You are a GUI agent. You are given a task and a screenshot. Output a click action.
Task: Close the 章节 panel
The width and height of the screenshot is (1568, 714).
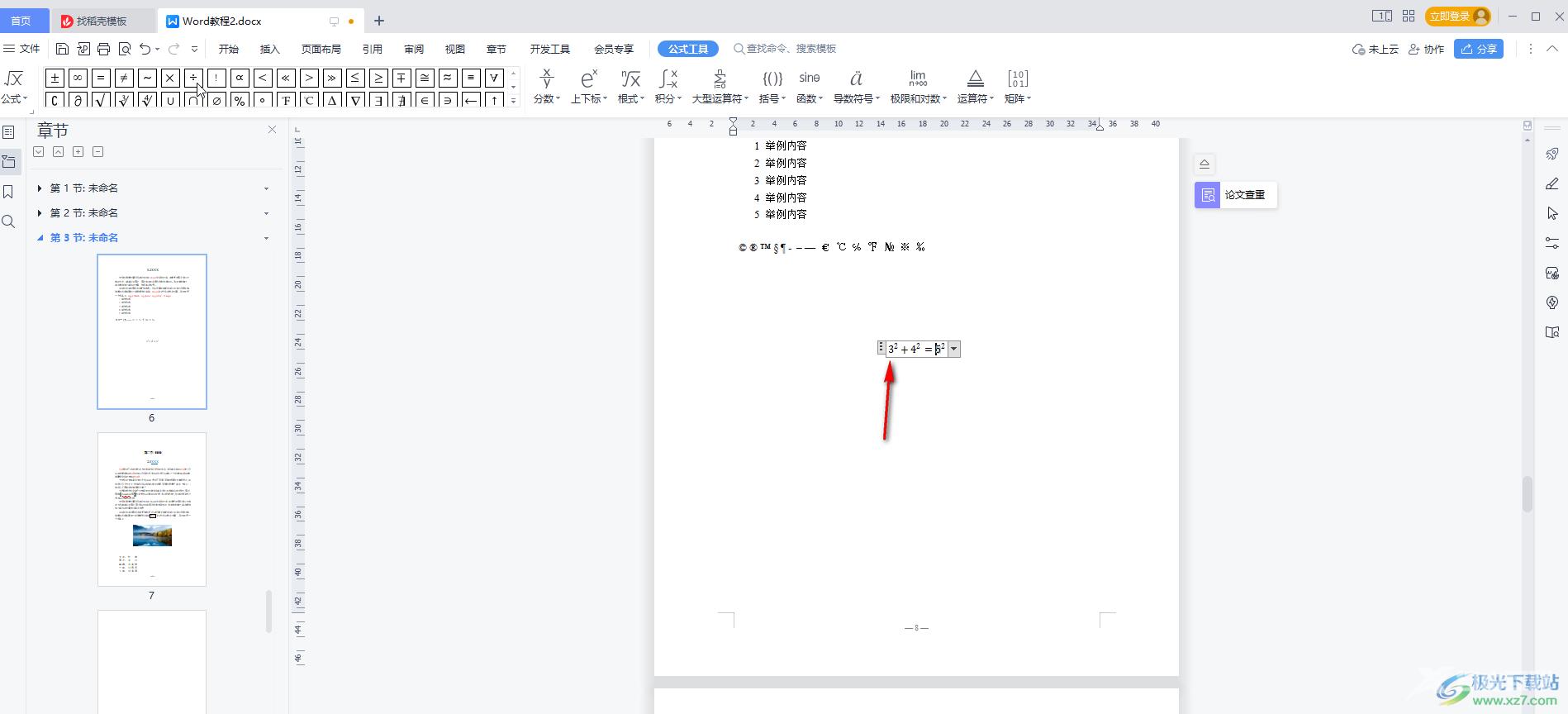click(x=273, y=130)
